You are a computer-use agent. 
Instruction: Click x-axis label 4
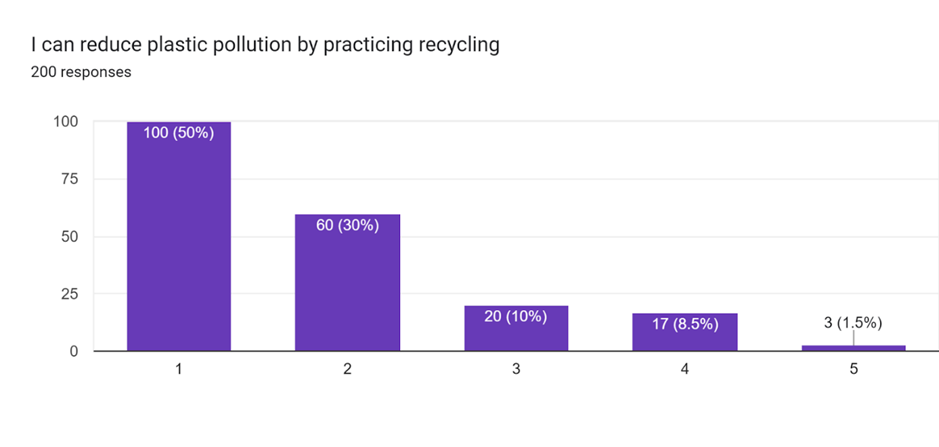tap(684, 369)
